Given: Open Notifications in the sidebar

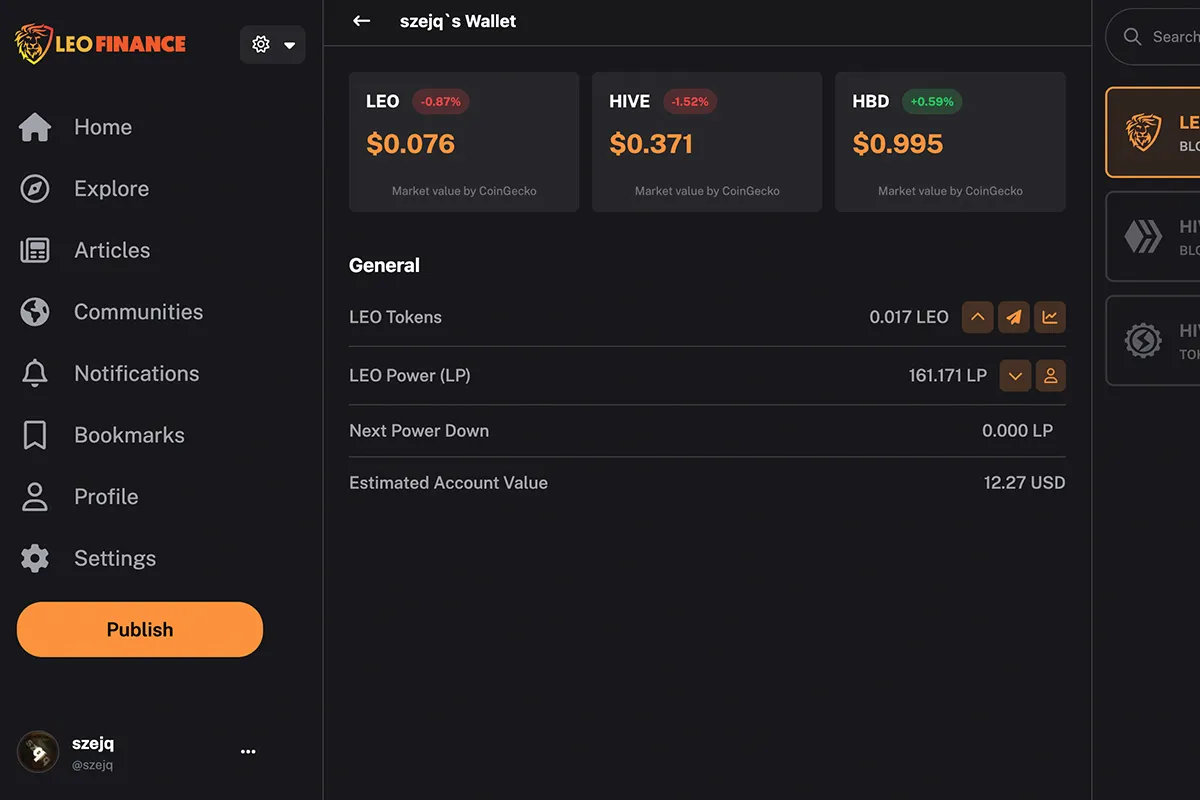Looking at the screenshot, I should click(x=136, y=374).
